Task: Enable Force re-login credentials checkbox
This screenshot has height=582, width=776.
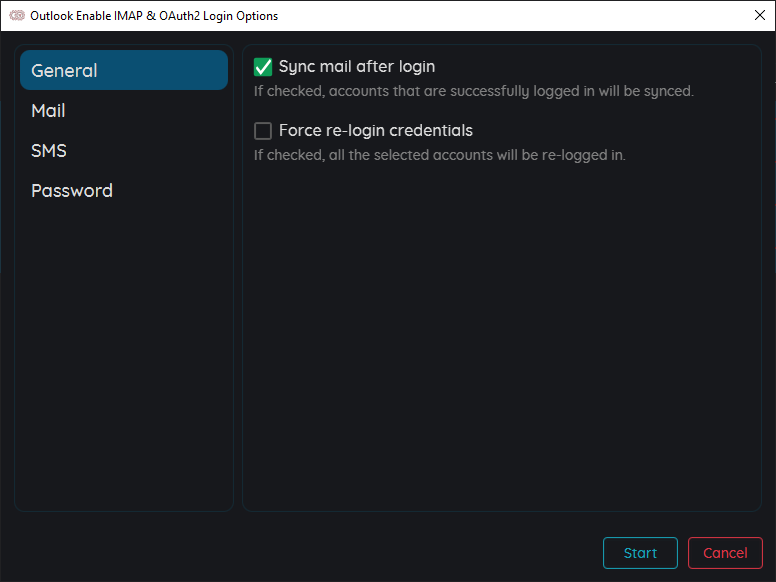Action: [x=263, y=131]
